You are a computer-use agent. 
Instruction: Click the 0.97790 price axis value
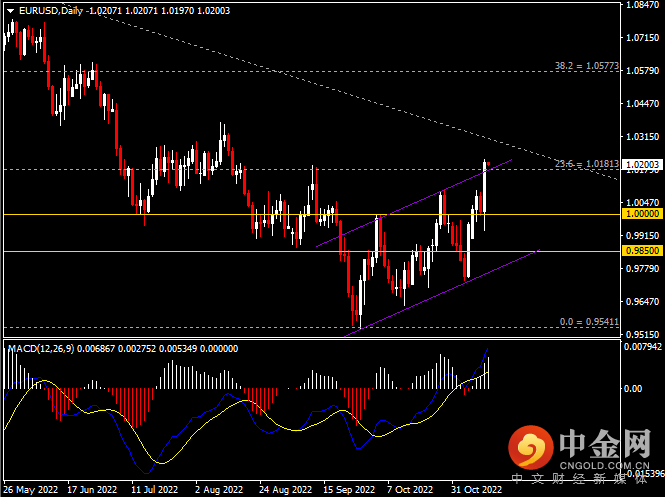643,269
